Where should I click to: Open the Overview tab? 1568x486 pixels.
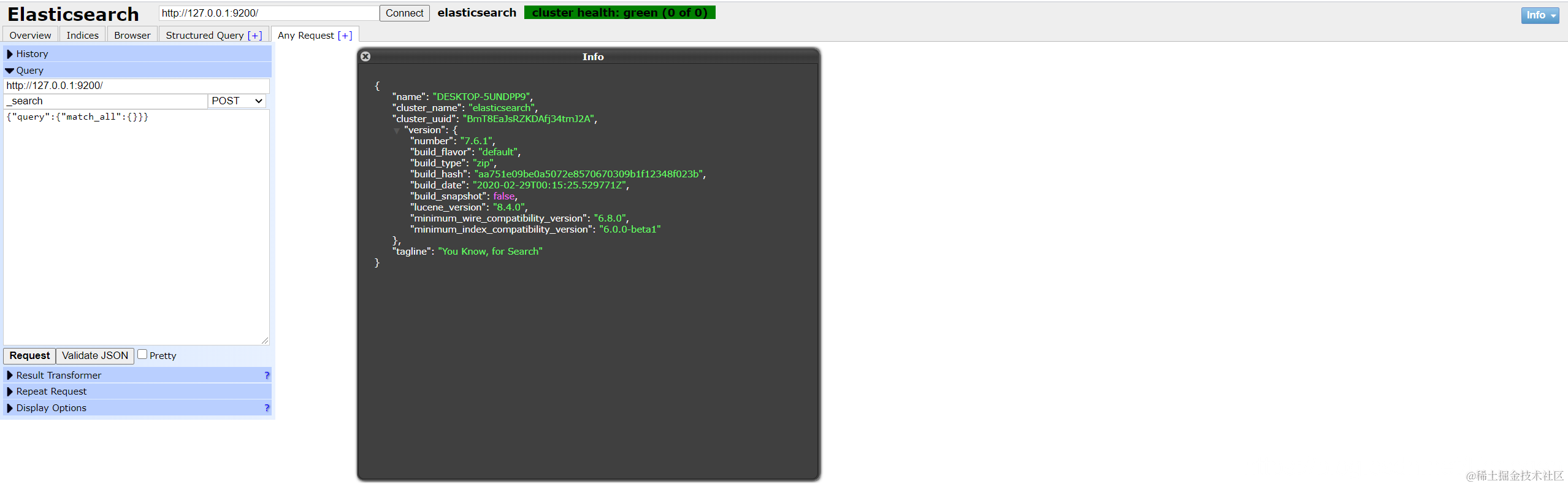coord(31,35)
